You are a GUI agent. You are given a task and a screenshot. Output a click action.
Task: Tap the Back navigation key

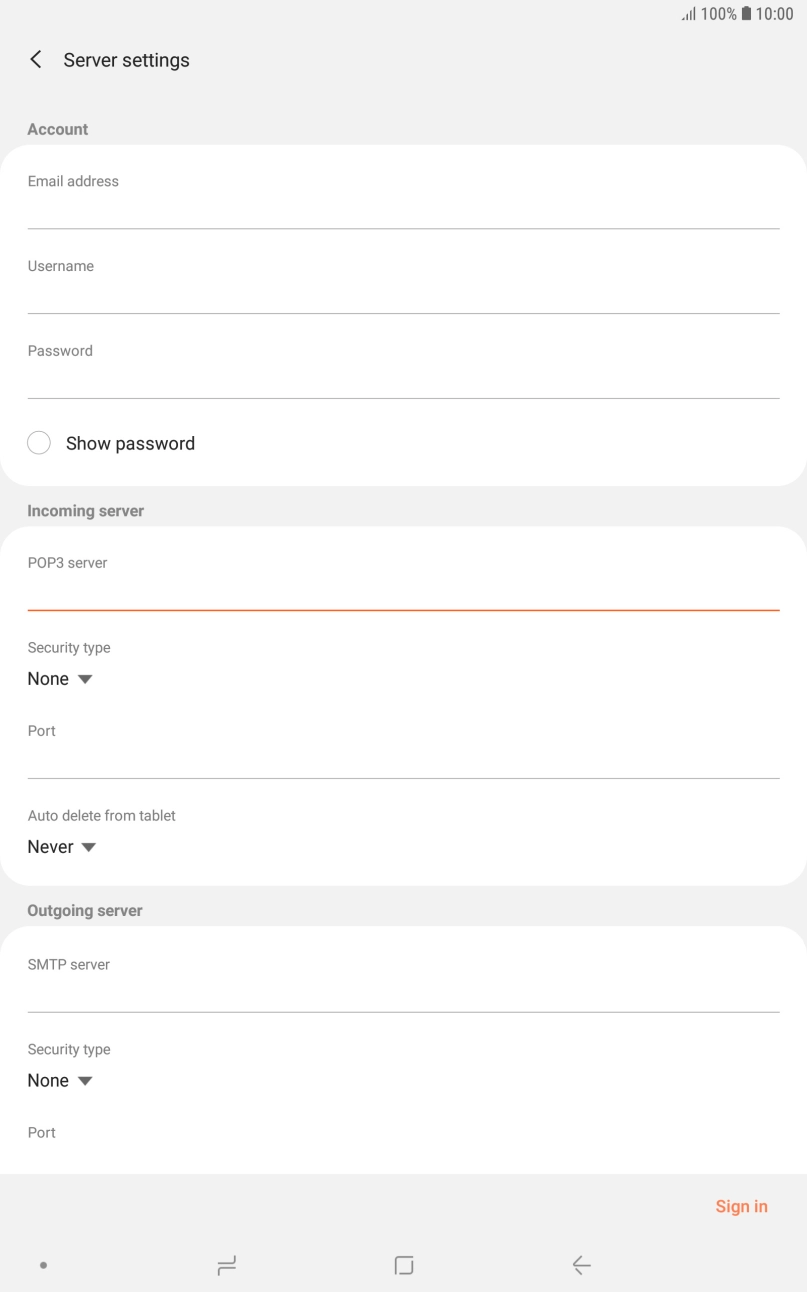(581, 1264)
